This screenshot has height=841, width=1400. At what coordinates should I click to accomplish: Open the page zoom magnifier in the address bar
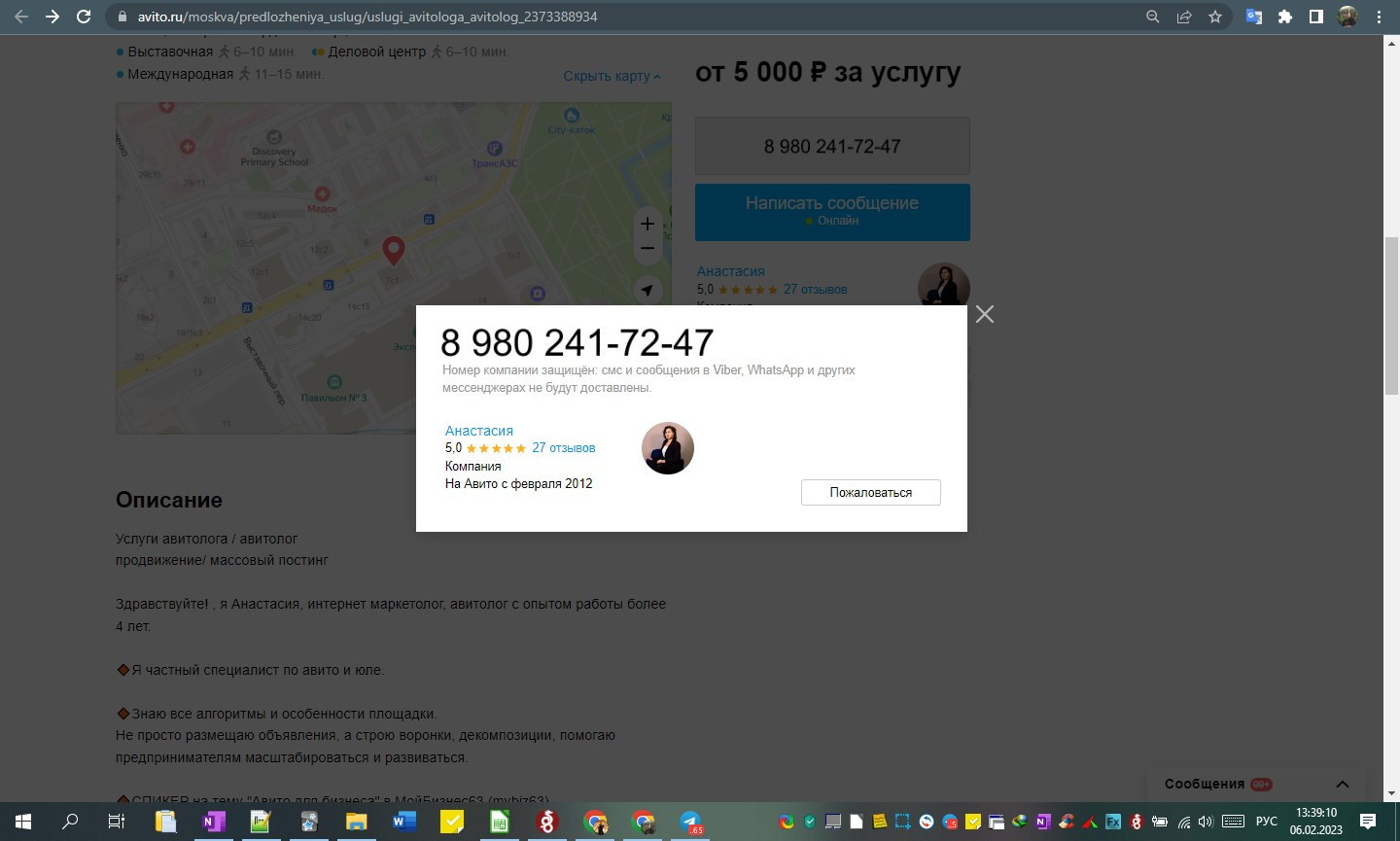1153,17
